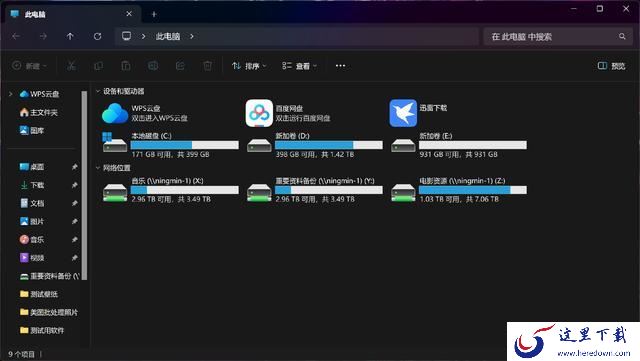The image size is (640, 361).
Task: Open the 迅雷下载 bird icon
Action: click(403, 113)
